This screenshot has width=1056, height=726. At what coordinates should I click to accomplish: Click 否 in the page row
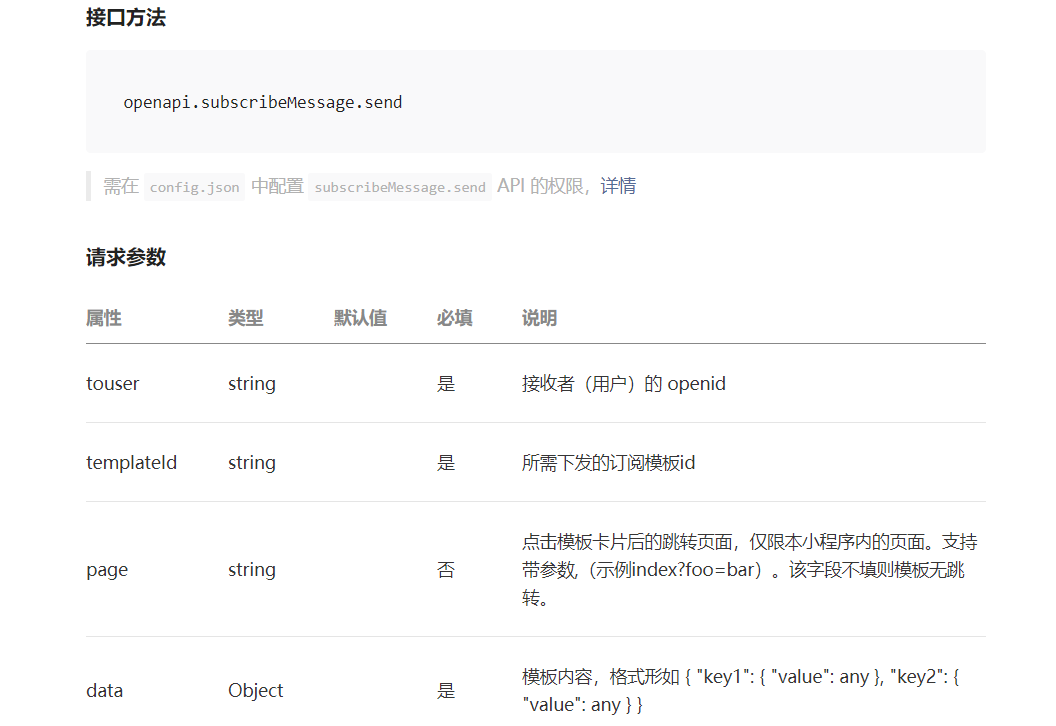pyautogui.click(x=446, y=570)
